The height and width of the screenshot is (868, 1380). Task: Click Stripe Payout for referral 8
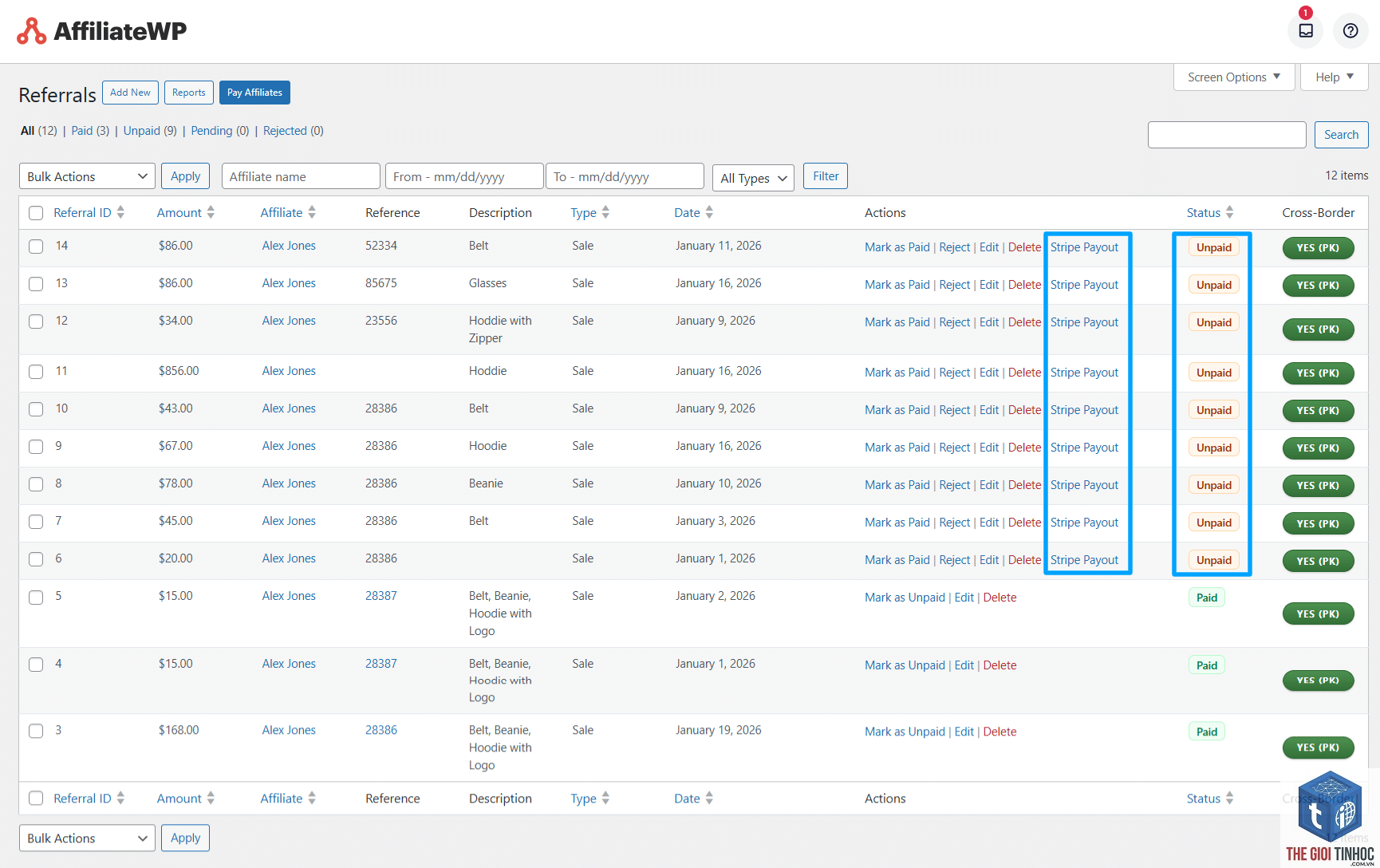coord(1084,485)
